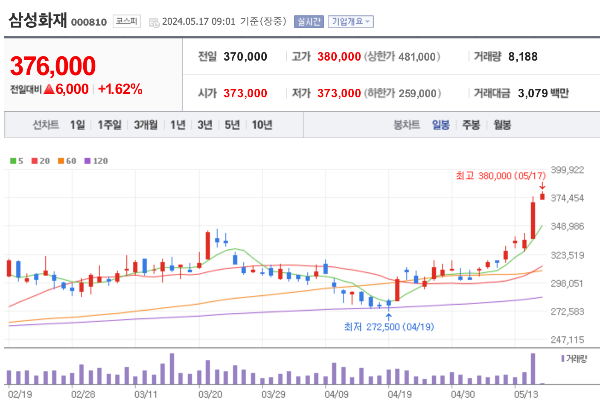Click the 2024.05.17 09:01 timestamp
The image size is (600, 418).
pyautogui.click(x=199, y=21)
